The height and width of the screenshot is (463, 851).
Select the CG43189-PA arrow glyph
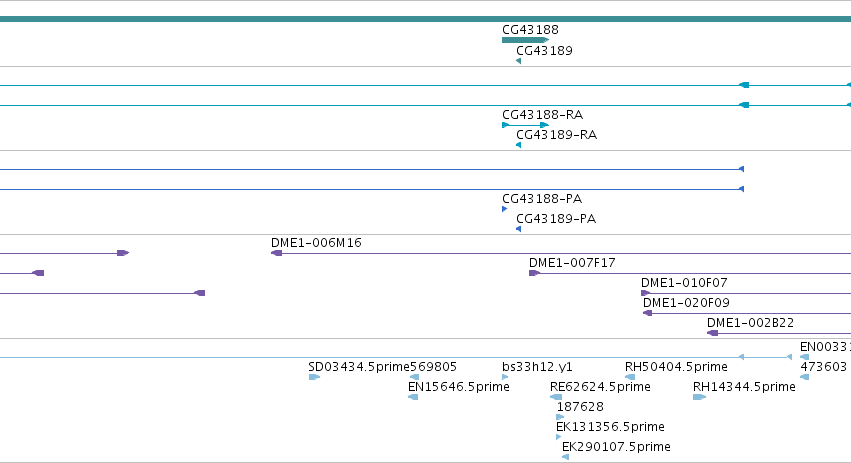pyautogui.click(x=519, y=229)
